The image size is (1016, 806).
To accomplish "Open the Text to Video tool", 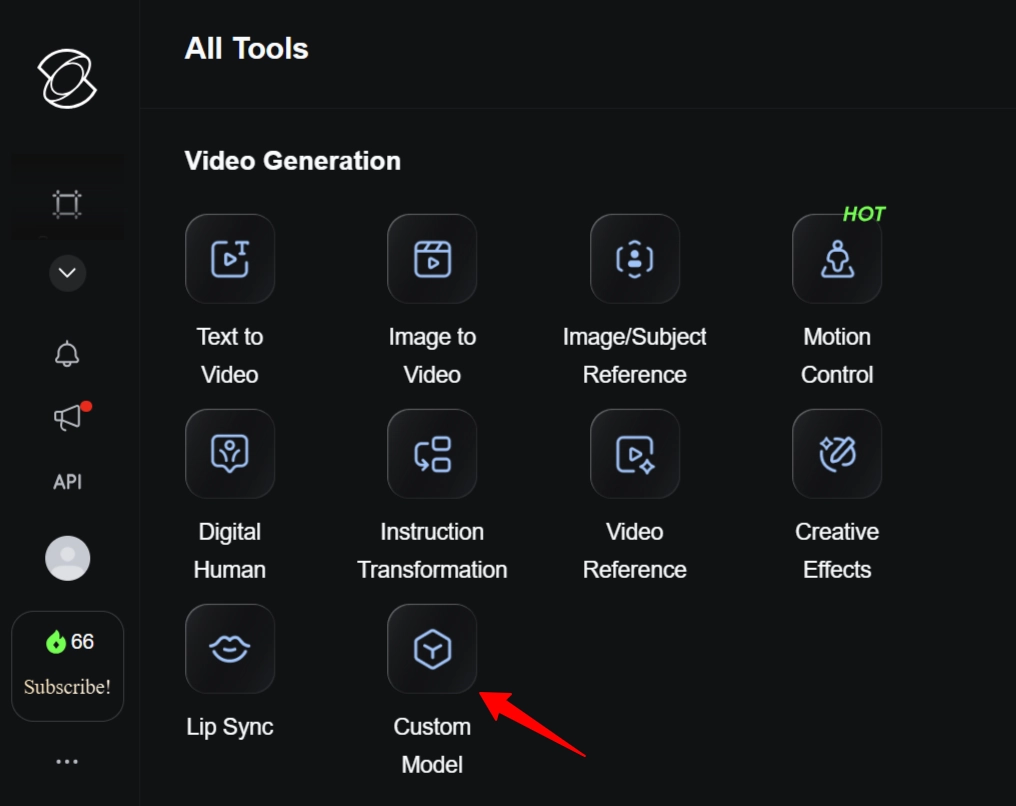I will (230, 259).
